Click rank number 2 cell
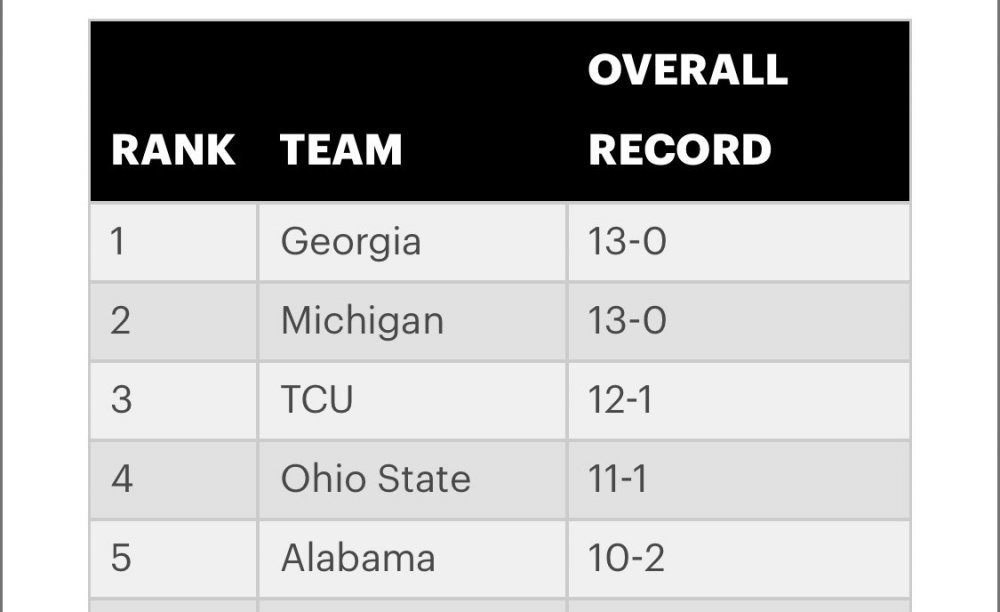This screenshot has height=612, width=1000. coord(120,321)
